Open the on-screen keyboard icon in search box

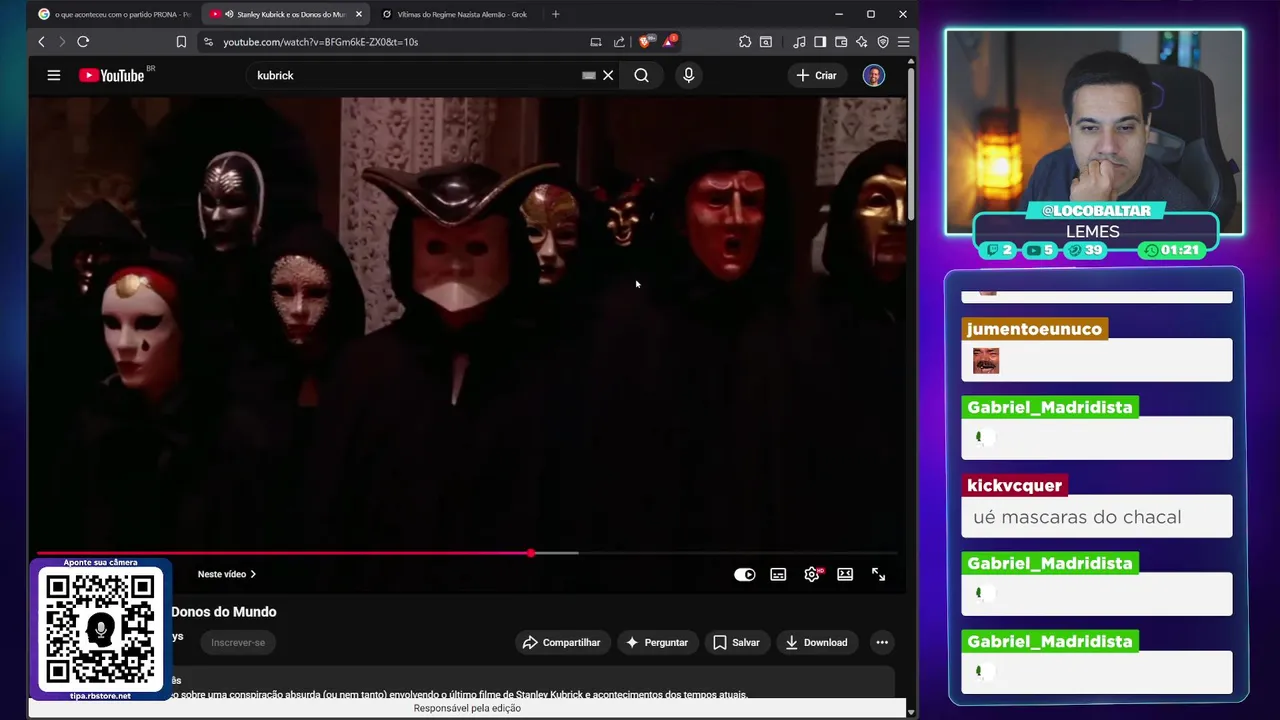[589, 75]
